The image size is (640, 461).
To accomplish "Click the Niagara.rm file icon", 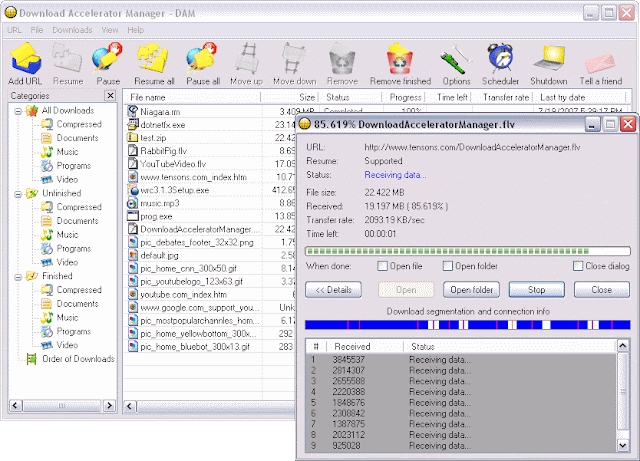I will pyautogui.click(x=133, y=111).
